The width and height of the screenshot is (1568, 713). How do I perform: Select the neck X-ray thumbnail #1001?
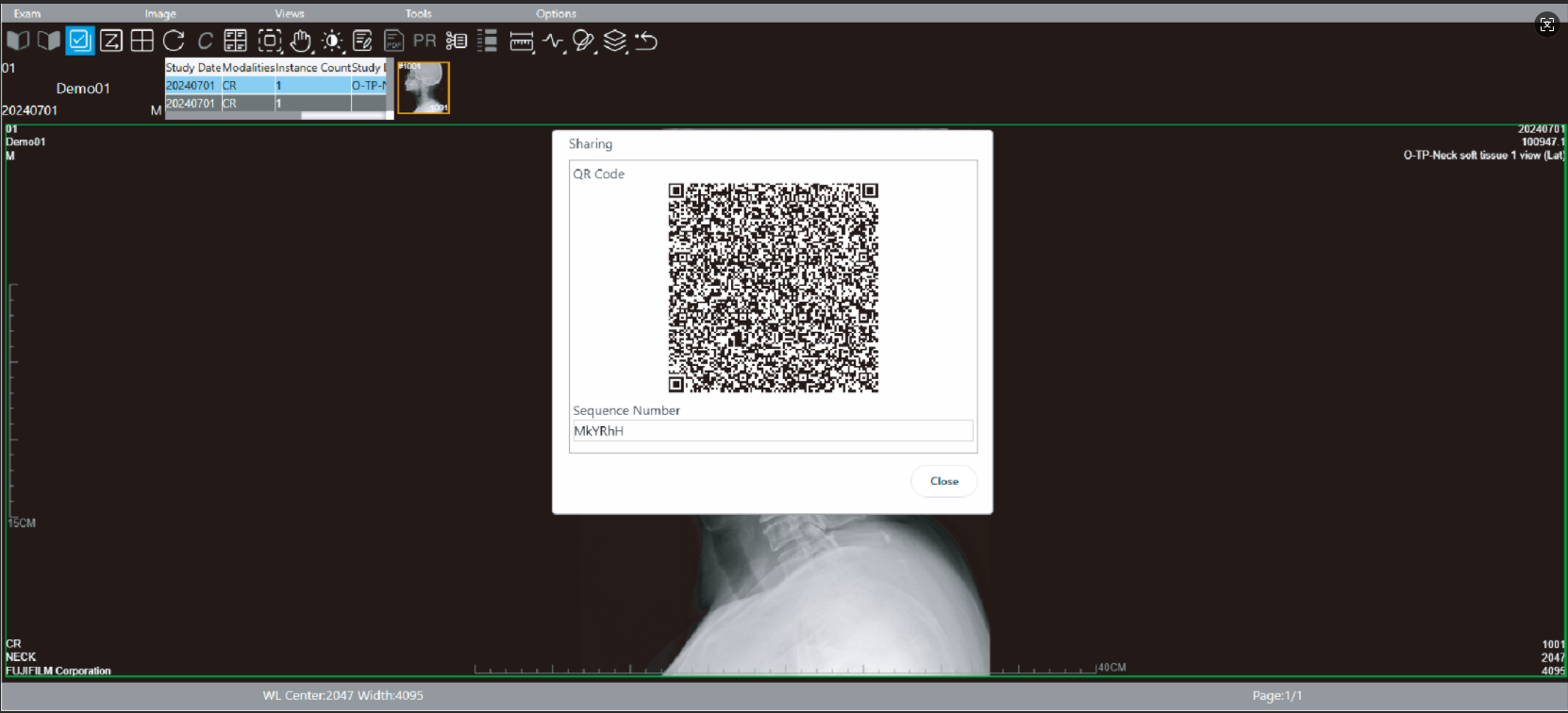tap(424, 88)
